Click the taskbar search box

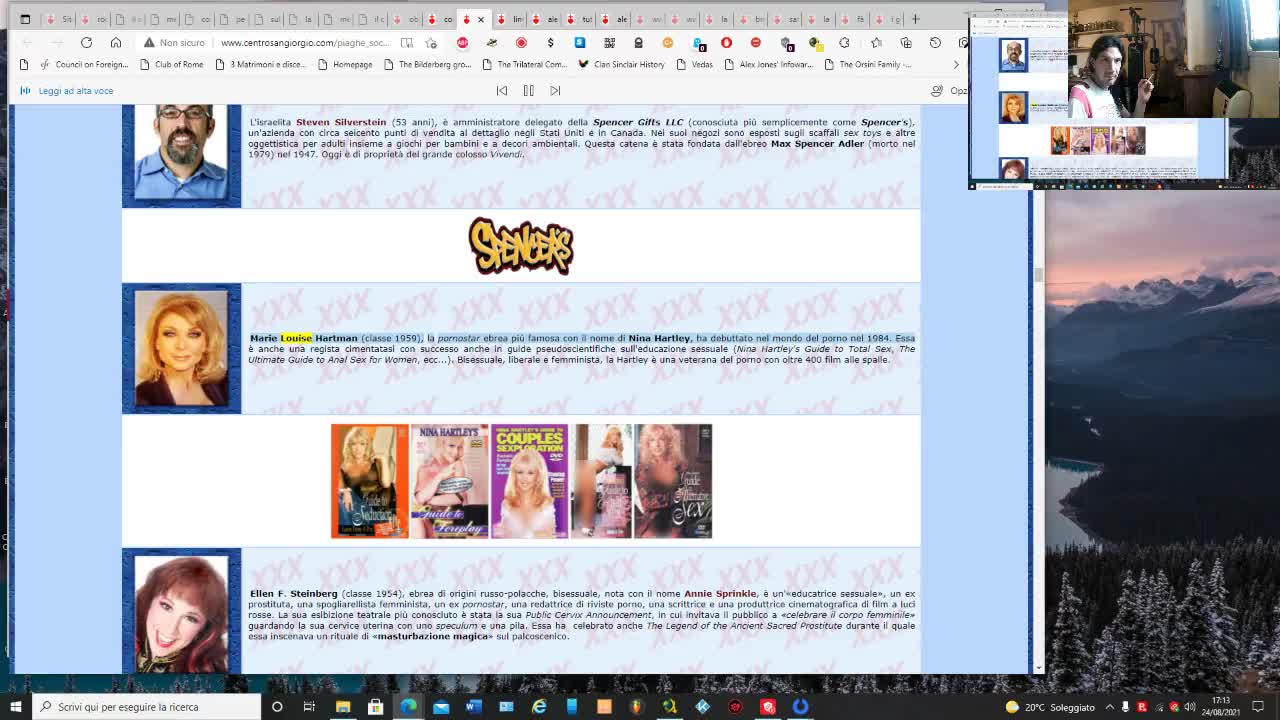(146, 707)
